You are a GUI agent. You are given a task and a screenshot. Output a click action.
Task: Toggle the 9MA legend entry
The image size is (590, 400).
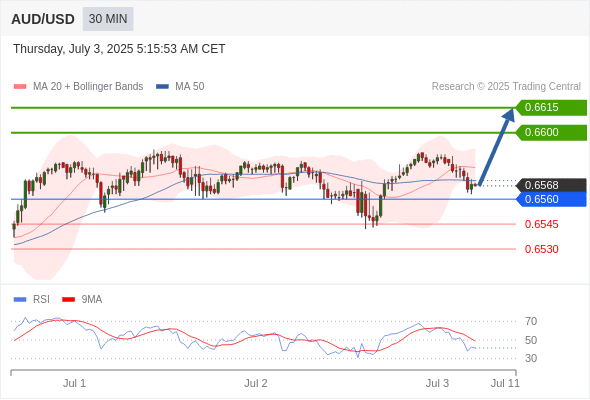(x=82, y=300)
